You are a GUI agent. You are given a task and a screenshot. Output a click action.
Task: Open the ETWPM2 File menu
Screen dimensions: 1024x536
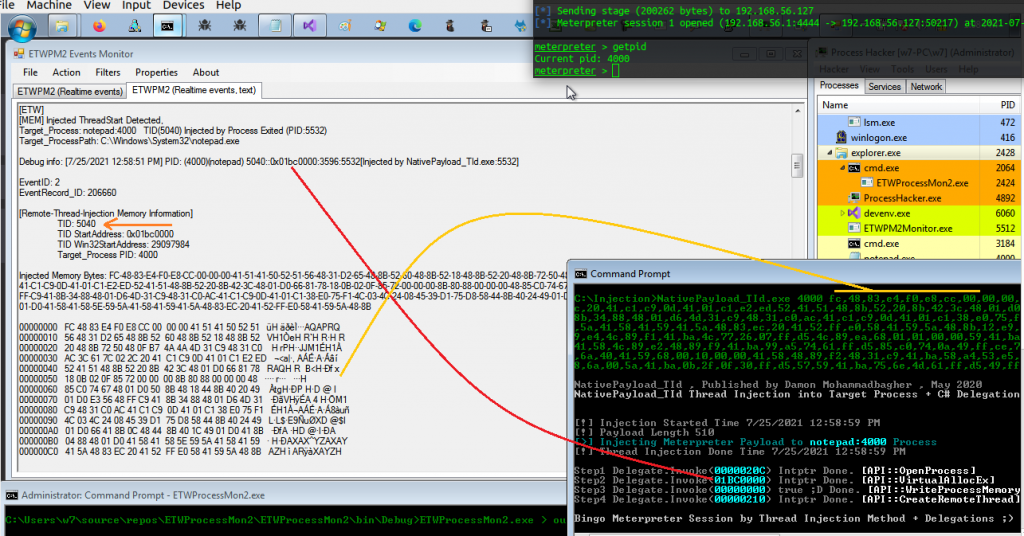(31, 72)
